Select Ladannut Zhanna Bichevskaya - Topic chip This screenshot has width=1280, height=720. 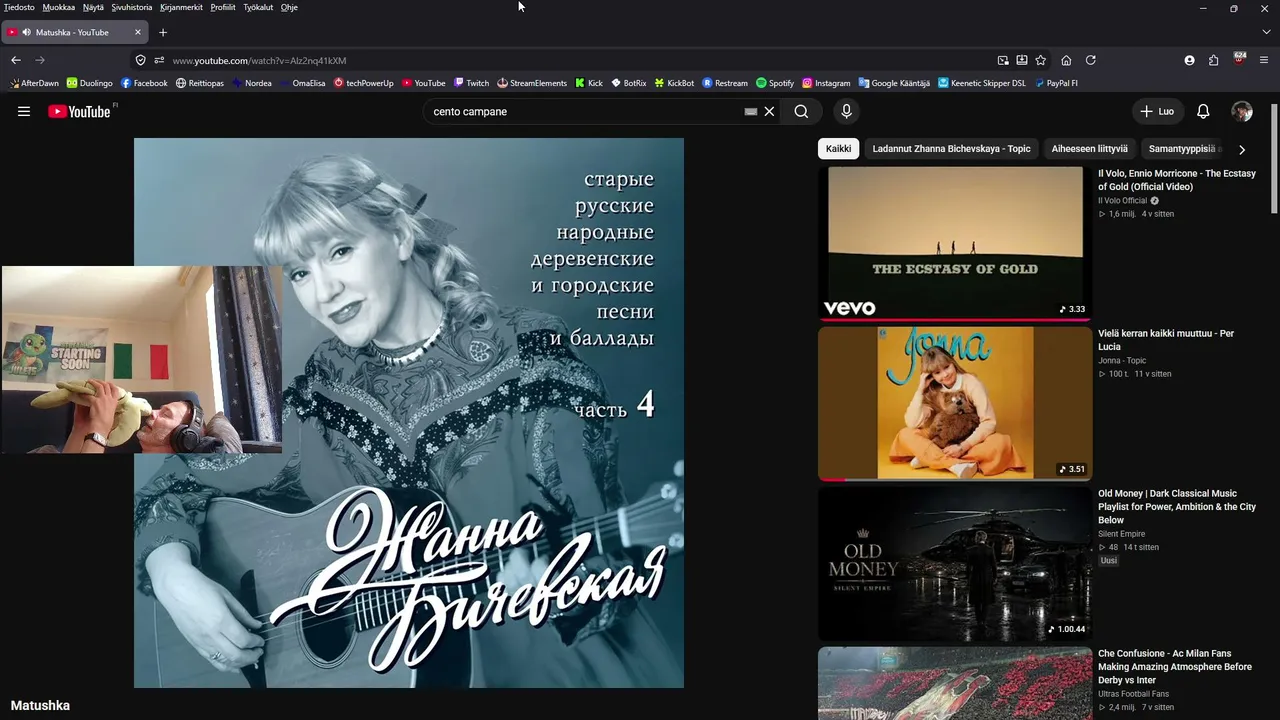coord(951,149)
